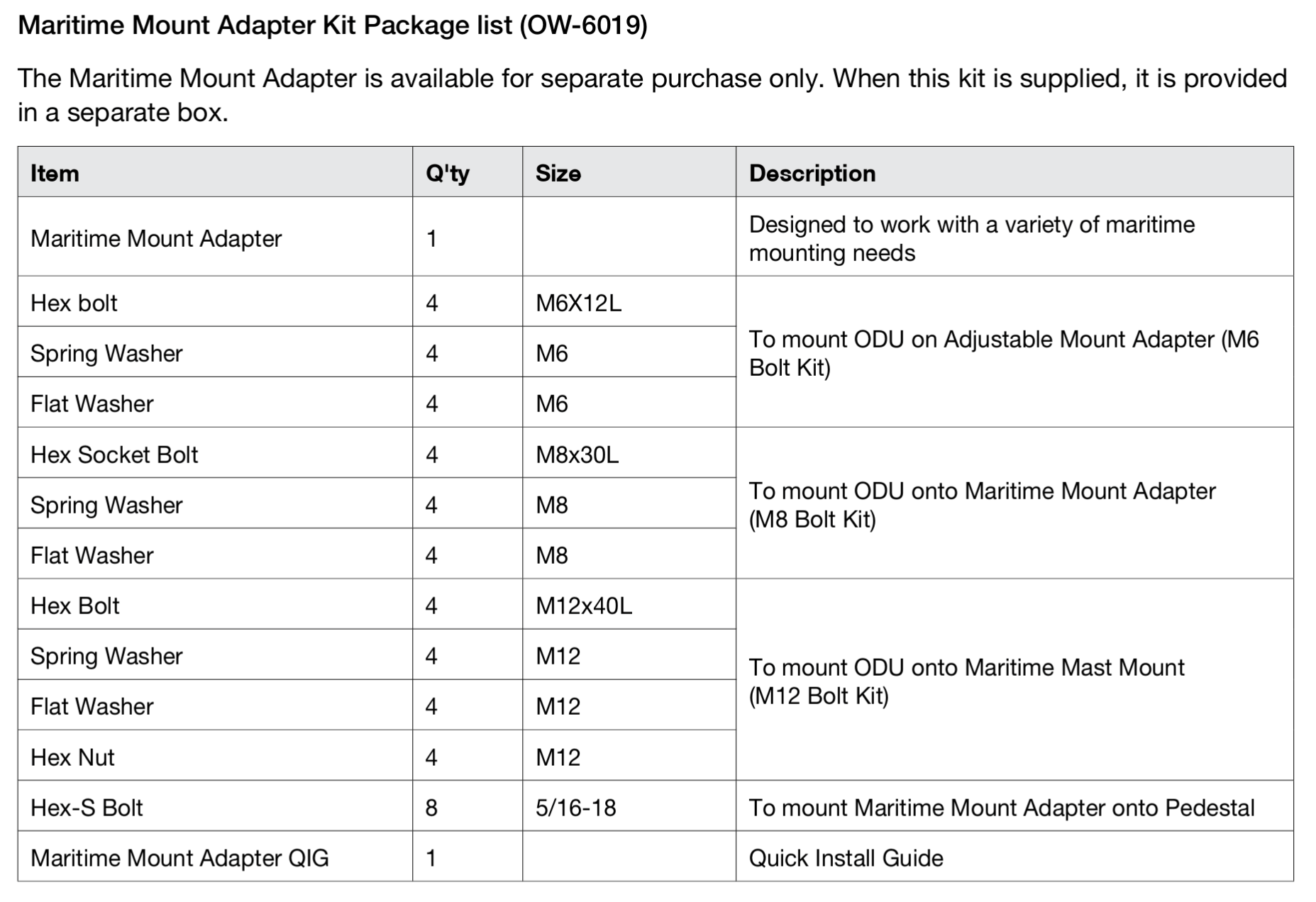The height and width of the screenshot is (902, 1316).
Task: Click the Description column header
Action: click(x=1014, y=172)
